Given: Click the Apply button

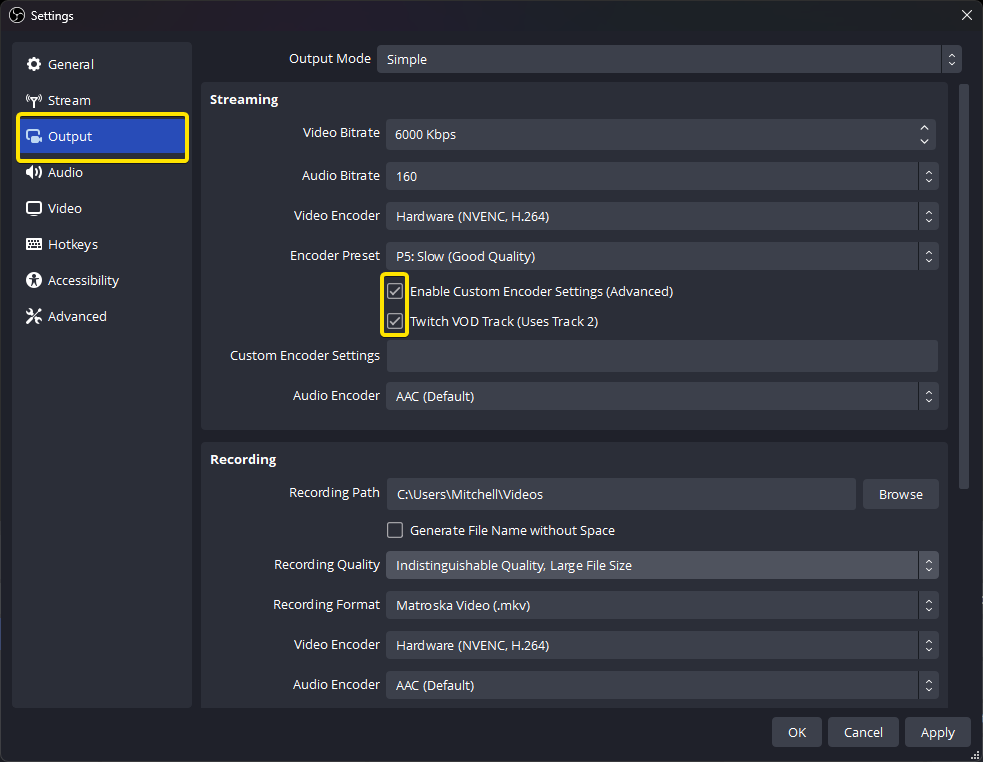Looking at the screenshot, I should (937, 732).
